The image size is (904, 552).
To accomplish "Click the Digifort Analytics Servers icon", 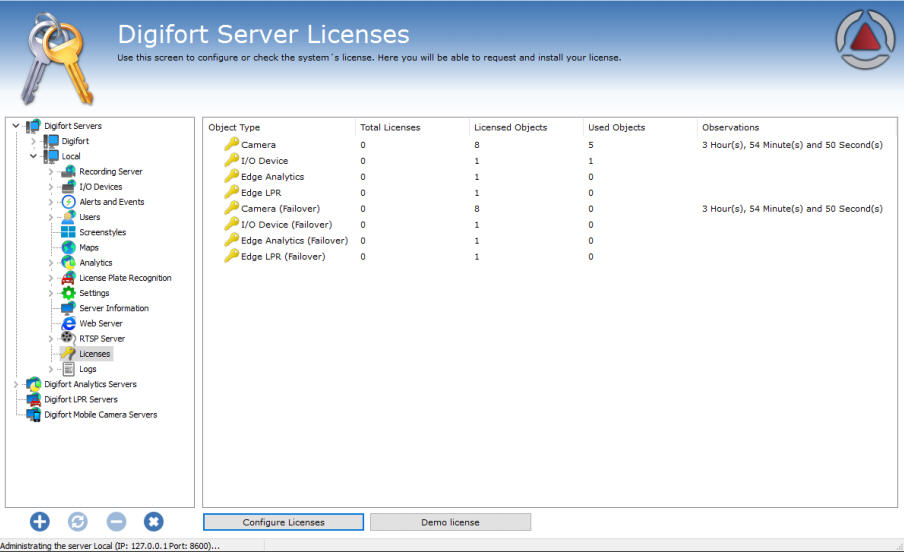I will click(x=33, y=384).
